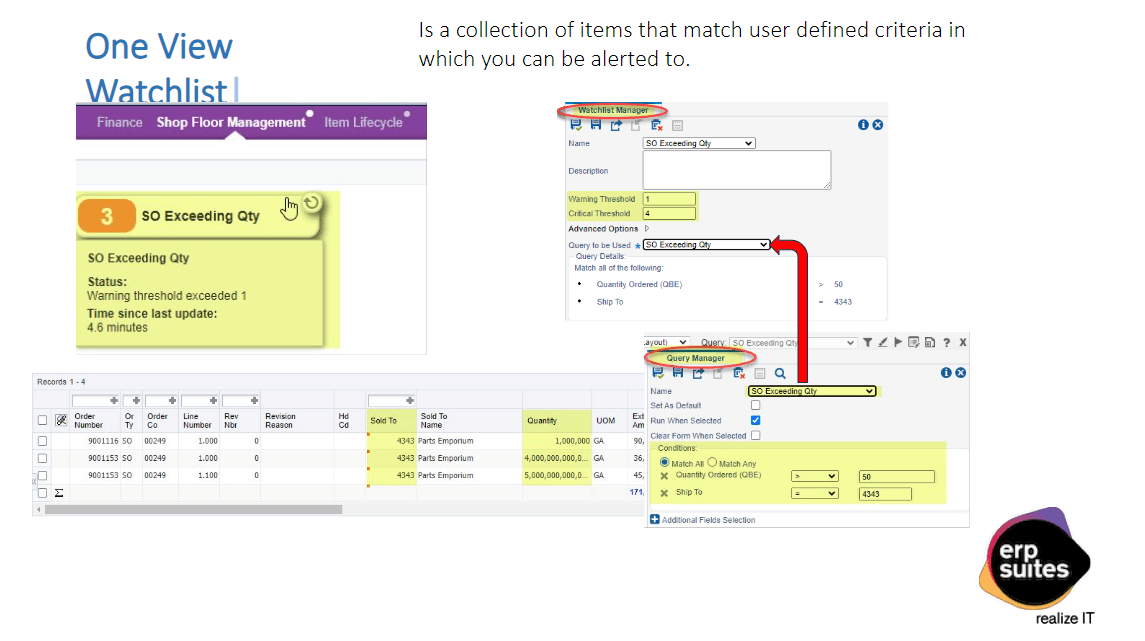The width and height of the screenshot is (1145, 641).
Task: Open the Query to be Used dropdown
Action: tap(706, 245)
